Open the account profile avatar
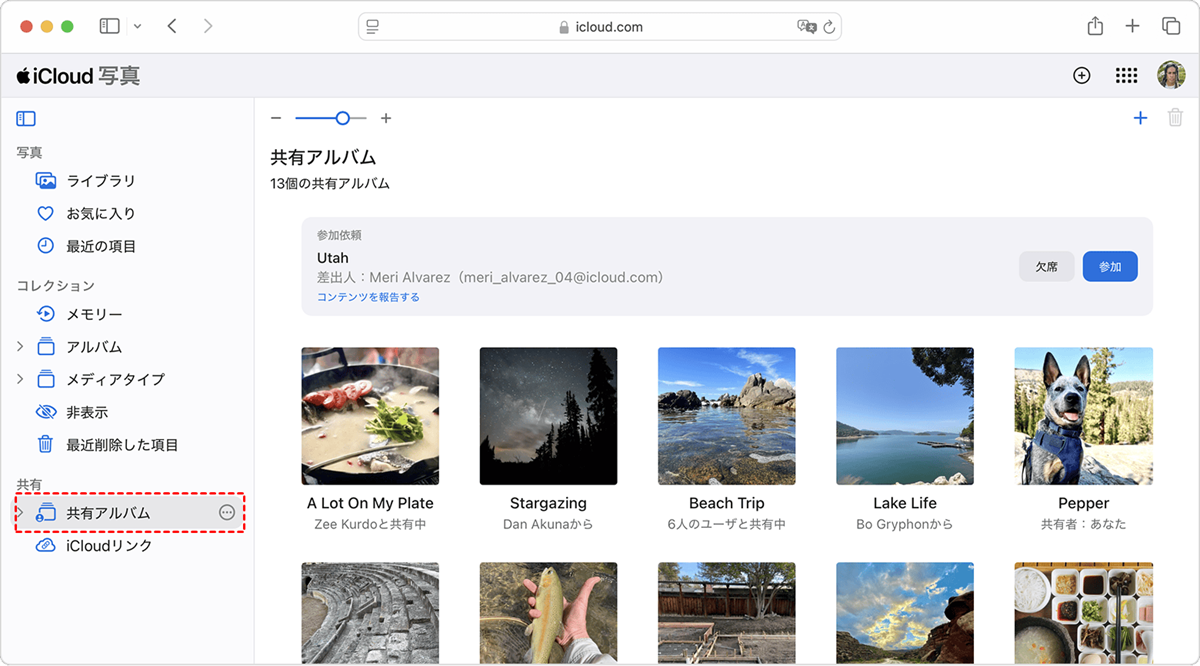 click(x=1171, y=75)
